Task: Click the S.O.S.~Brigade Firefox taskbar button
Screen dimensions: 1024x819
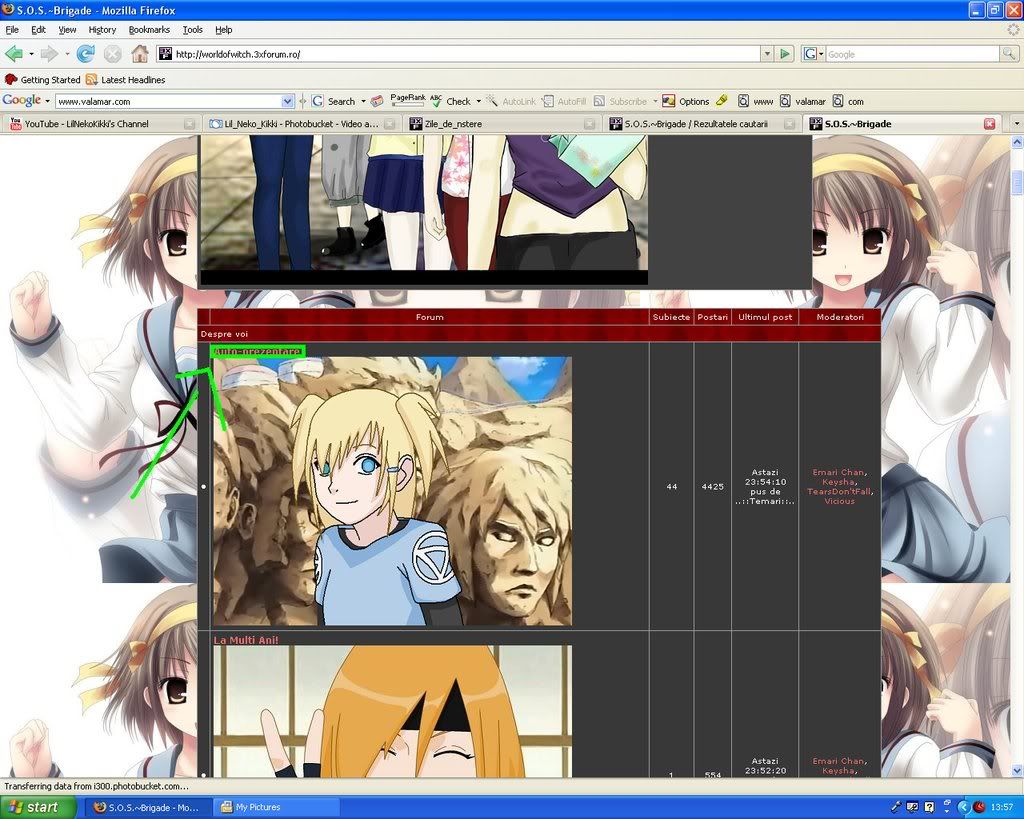Action: (149, 807)
